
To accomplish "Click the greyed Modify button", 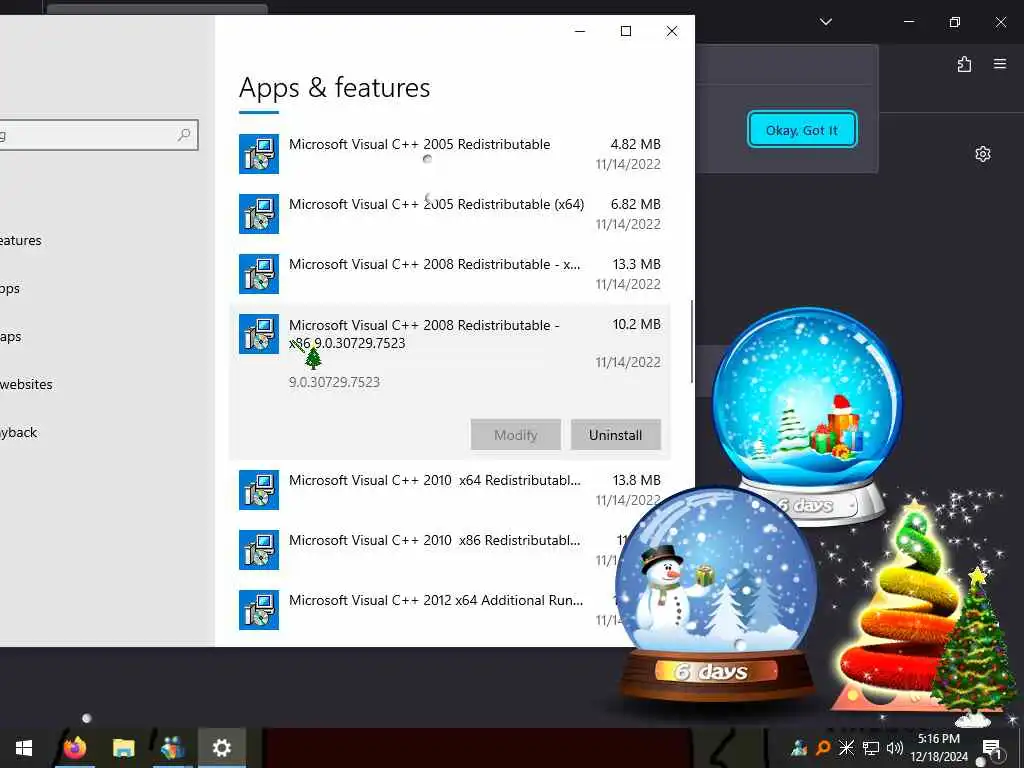I will point(515,435).
